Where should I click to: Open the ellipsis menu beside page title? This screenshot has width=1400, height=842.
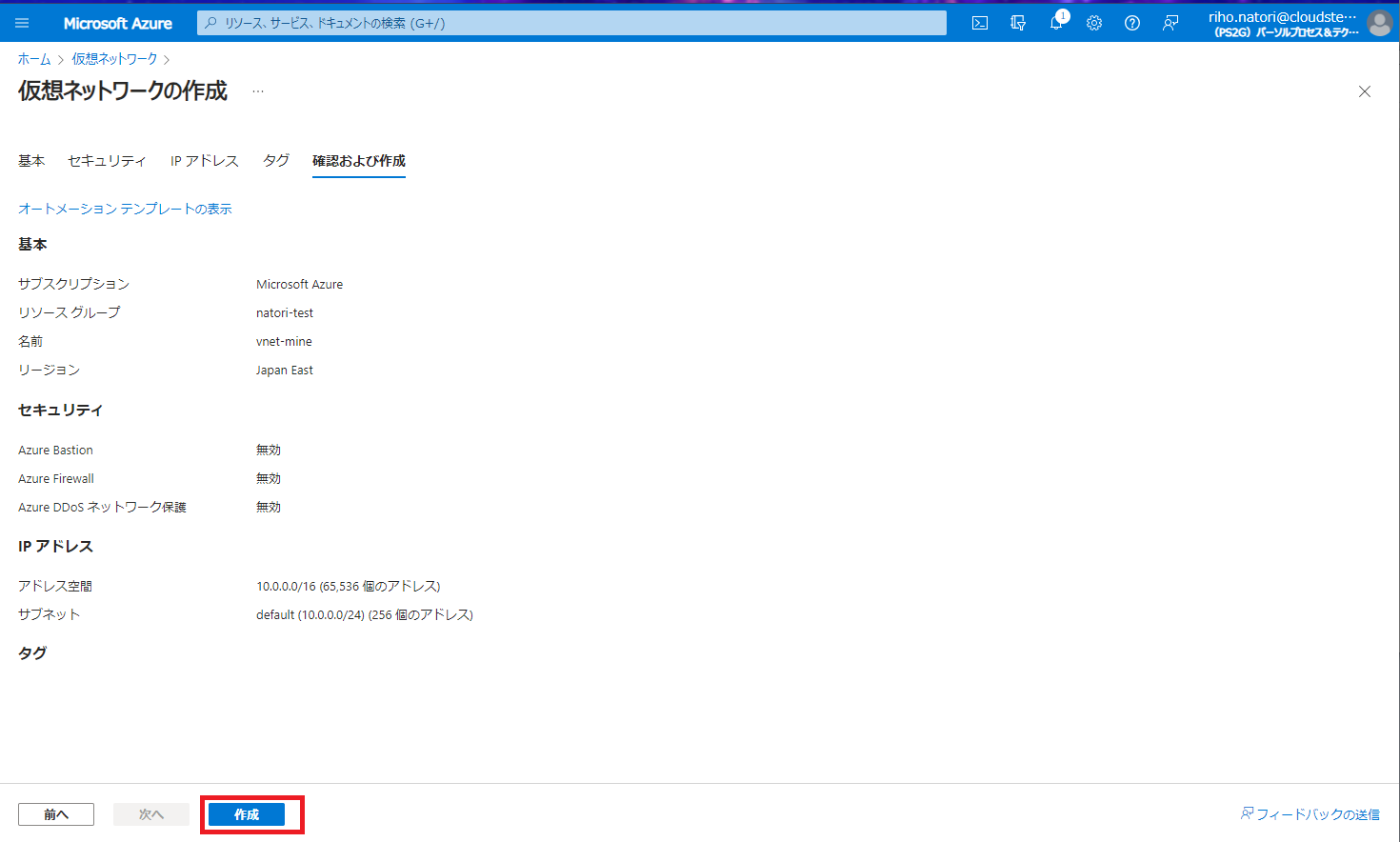pyautogui.click(x=258, y=91)
